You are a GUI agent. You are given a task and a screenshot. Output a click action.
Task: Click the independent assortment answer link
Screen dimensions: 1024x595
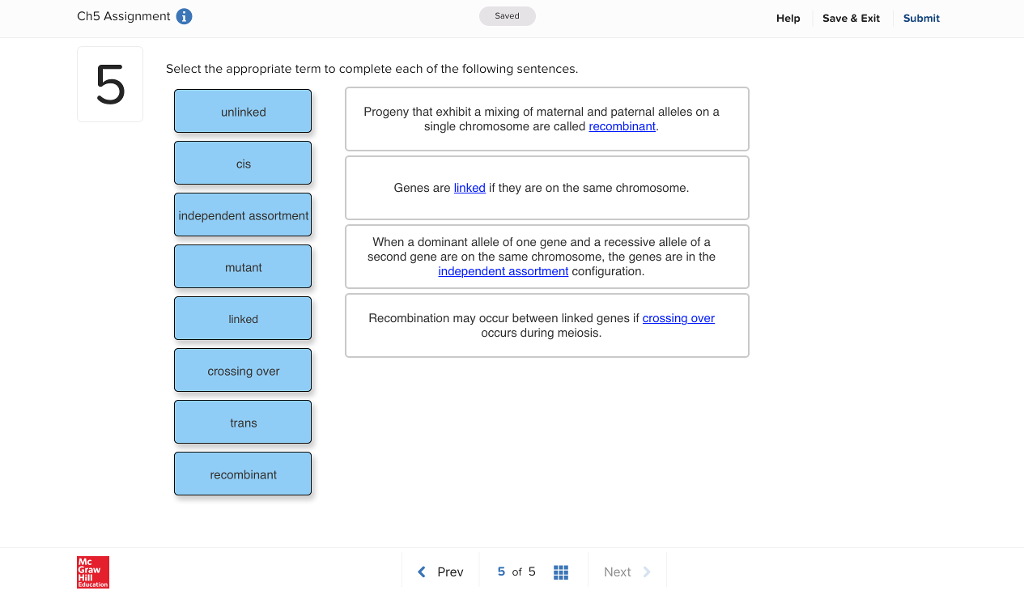tap(503, 271)
